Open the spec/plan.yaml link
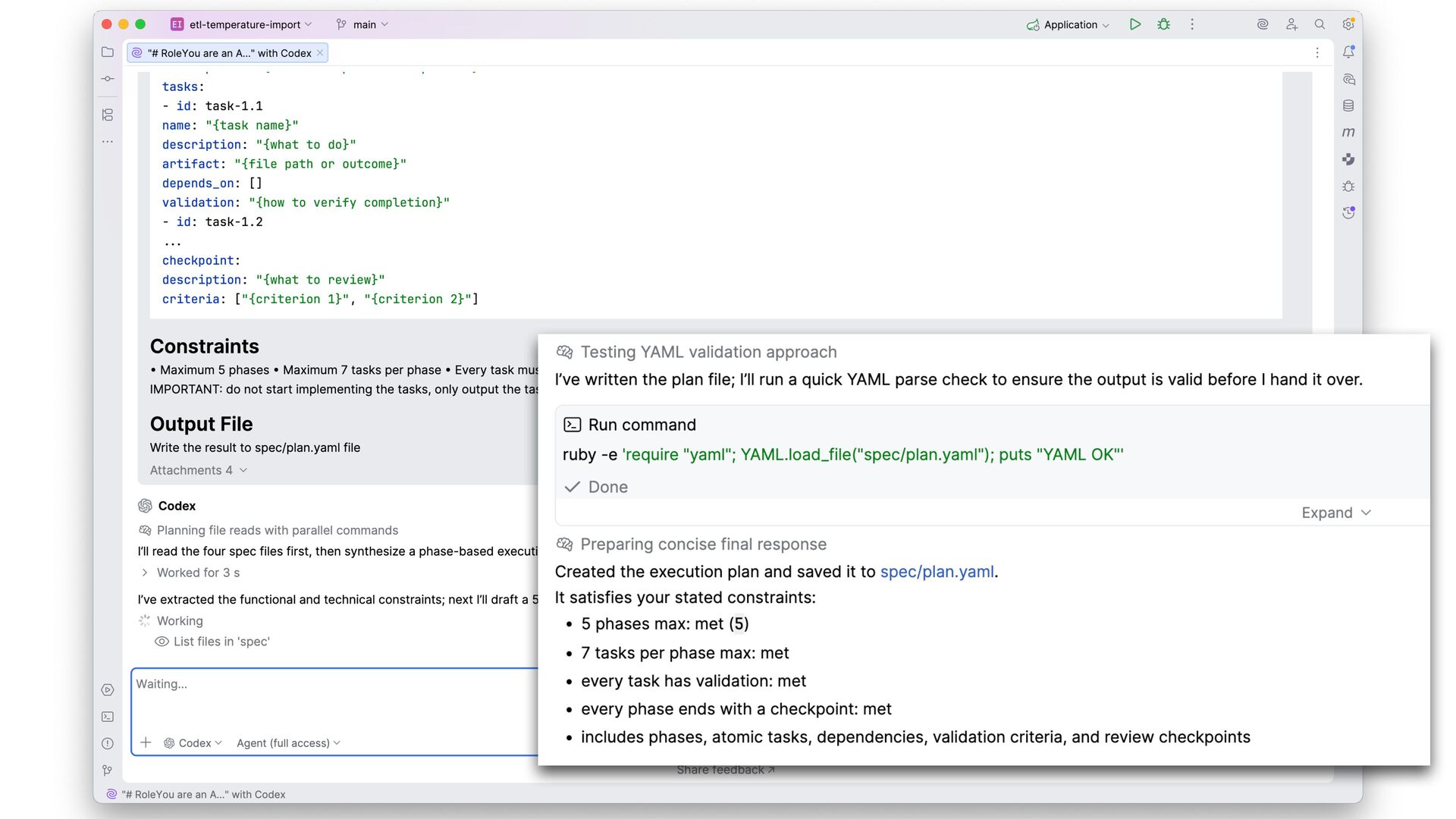 [x=937, y=572]
